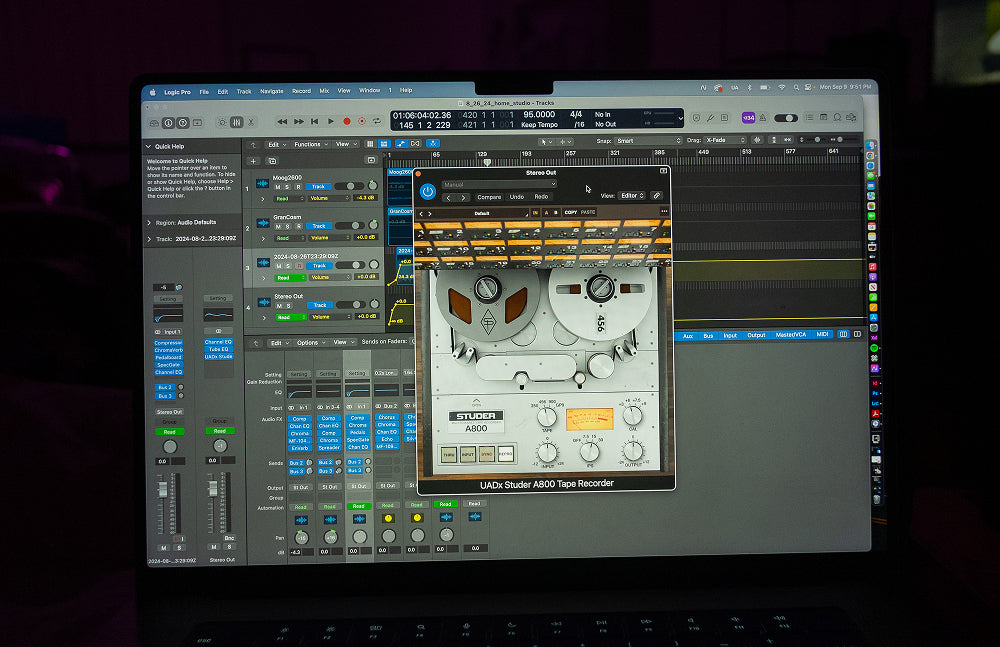Click the grid view button in tracks toolbar
Viewport: 1000px width, 647px height.
click(x=370, y=144)
